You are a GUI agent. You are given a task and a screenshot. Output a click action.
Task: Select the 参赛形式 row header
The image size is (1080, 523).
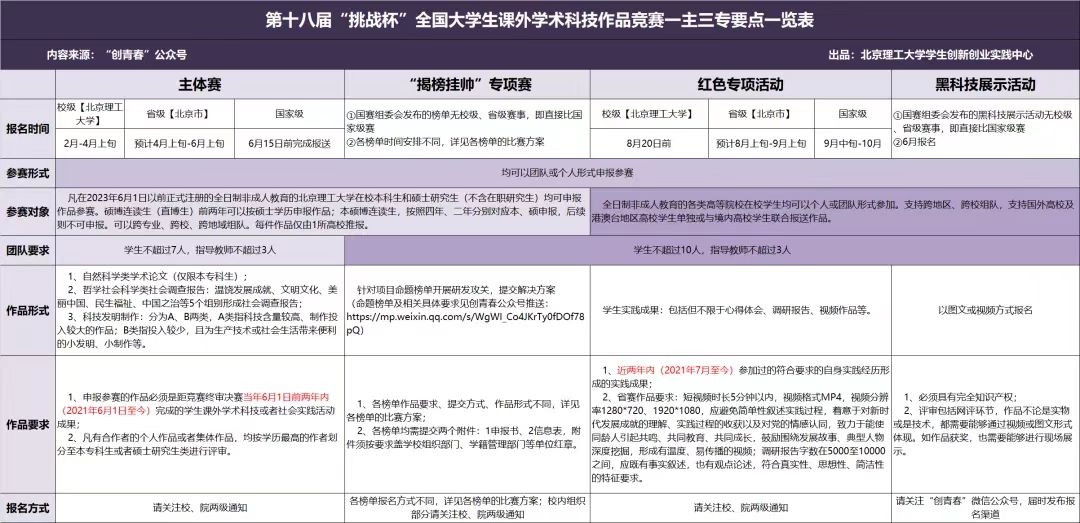(27, 173)
